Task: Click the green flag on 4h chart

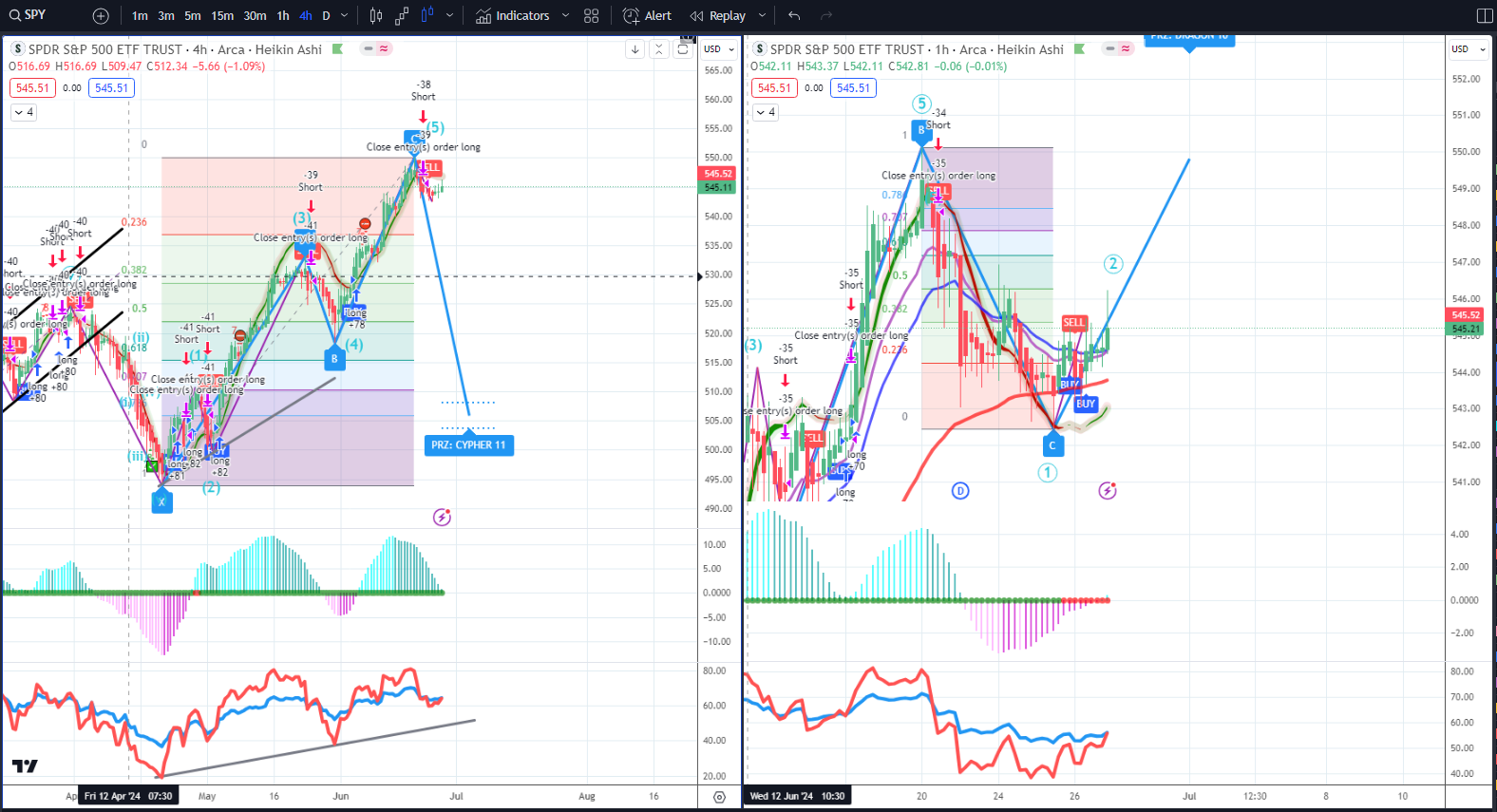Action: pyautogui.click(x=337, y=49)
